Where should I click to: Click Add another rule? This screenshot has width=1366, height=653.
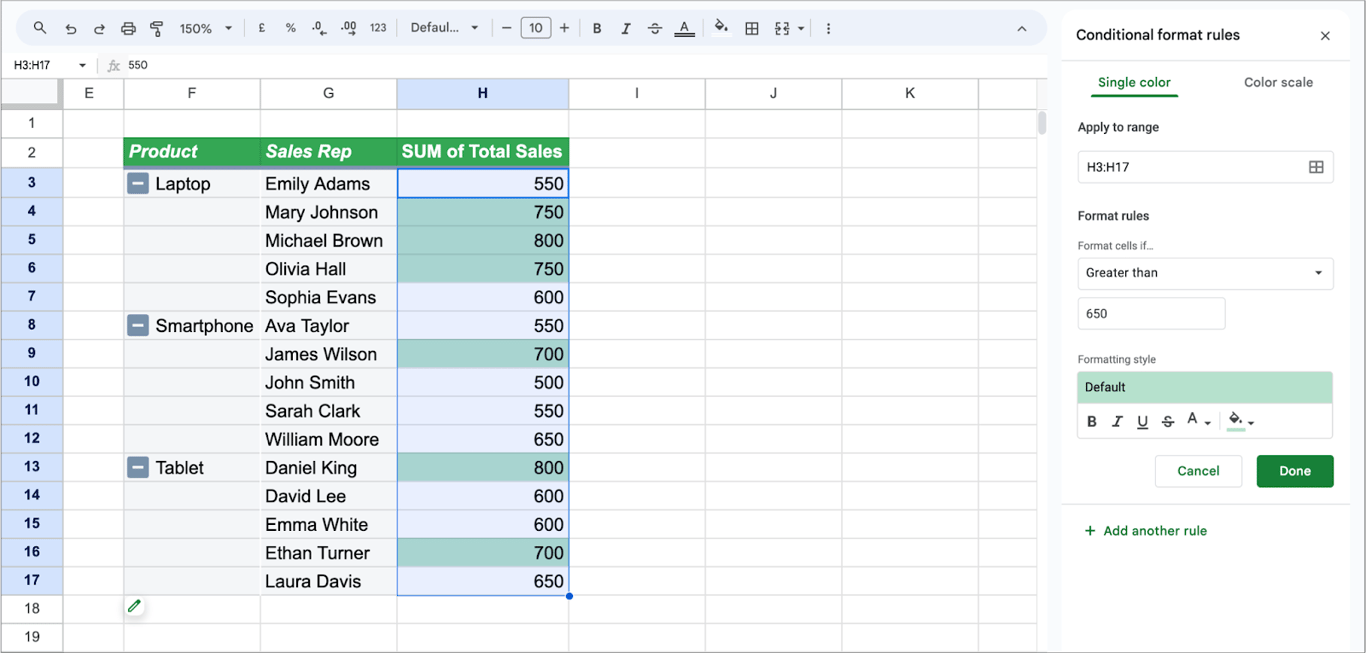[x=1146, y=531]
